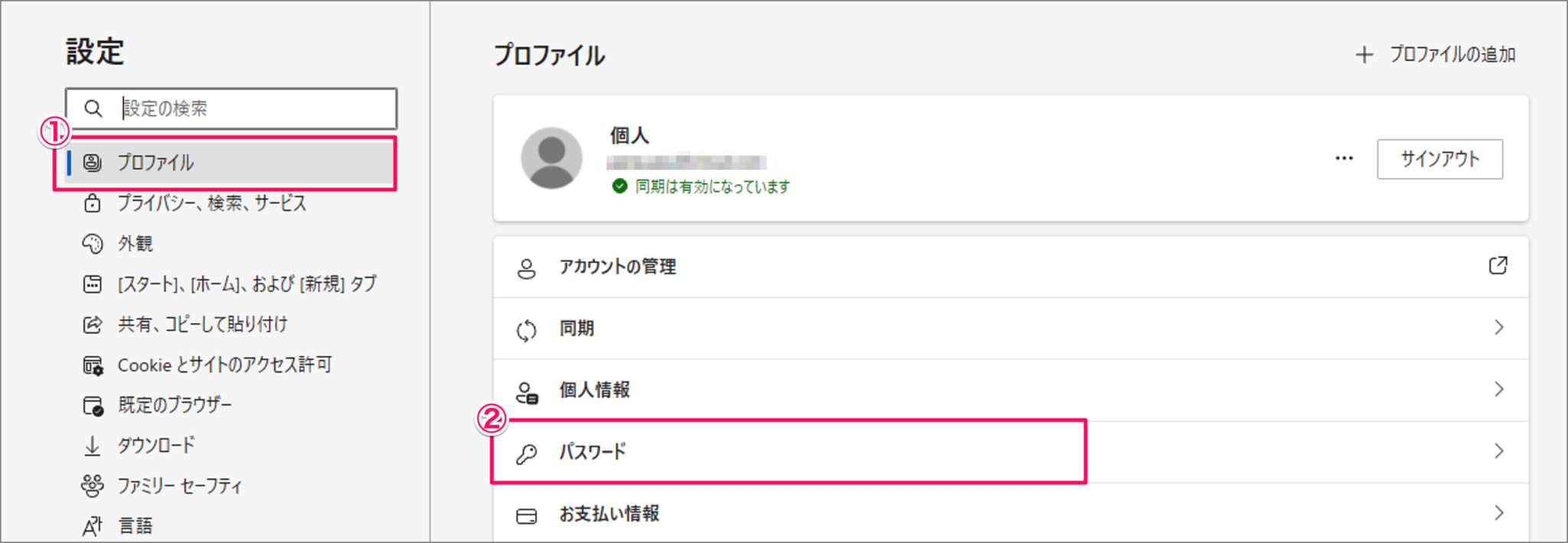Click the user avatar picture for 個人
This screenshot has height=543, width=1568.
pyautogui.click(x=551, y=158)
